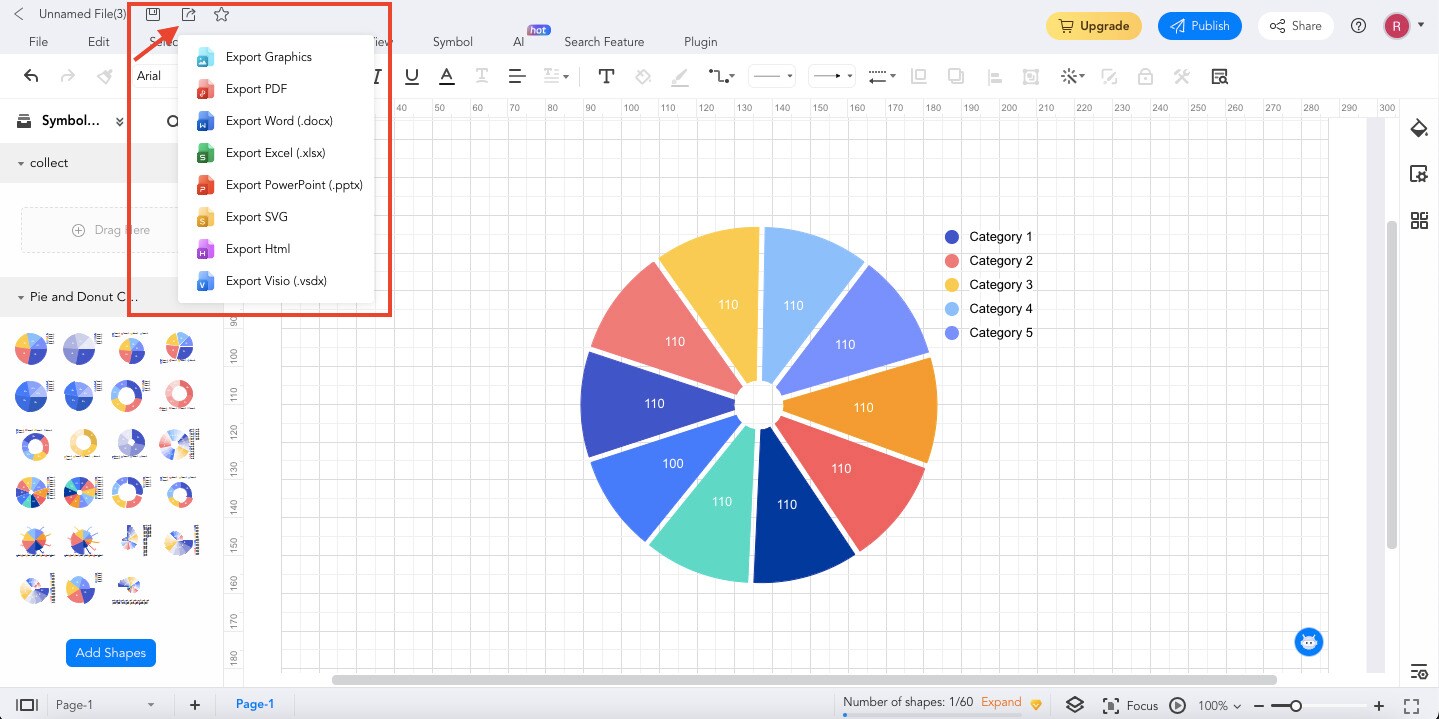Image resolution: width=1439 pixels, height=719 pixels.
Task: Click the lock icon in toolbar
Action: coord(1145,76)
